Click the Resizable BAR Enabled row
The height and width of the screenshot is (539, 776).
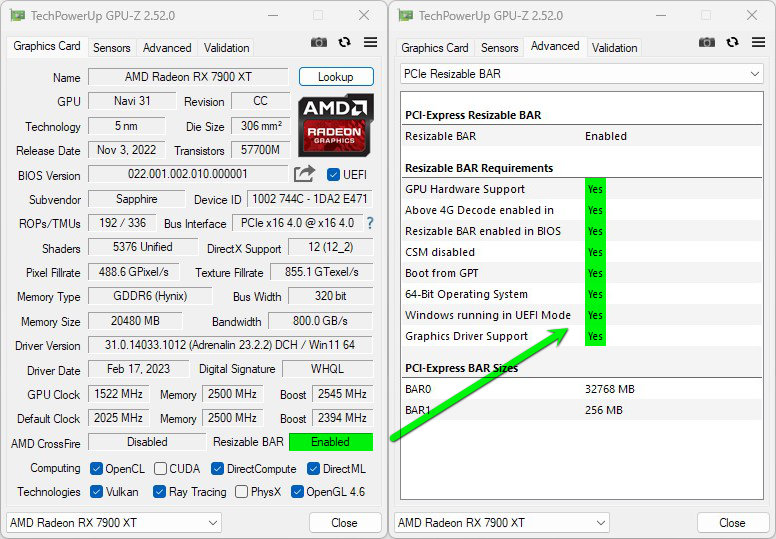coord(582,136)
